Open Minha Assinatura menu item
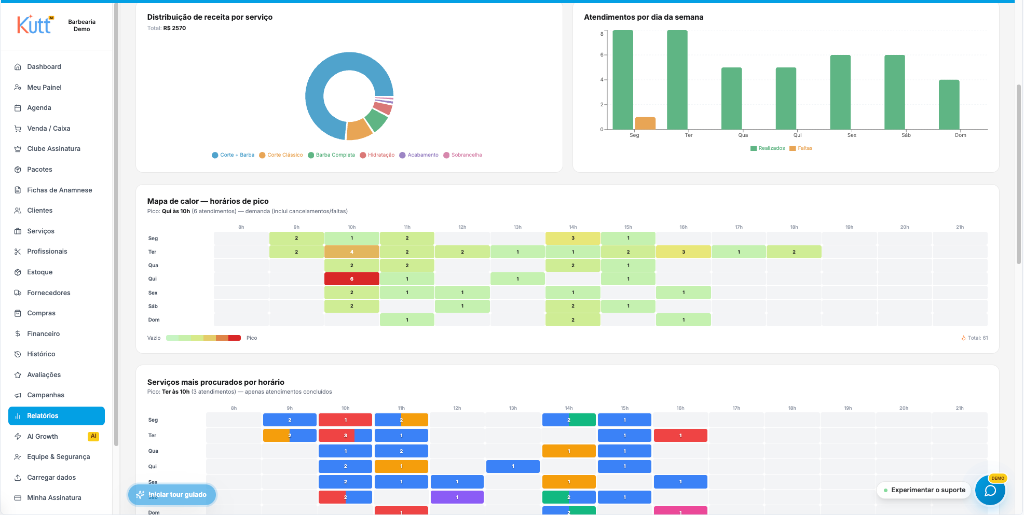 [56, 498]
